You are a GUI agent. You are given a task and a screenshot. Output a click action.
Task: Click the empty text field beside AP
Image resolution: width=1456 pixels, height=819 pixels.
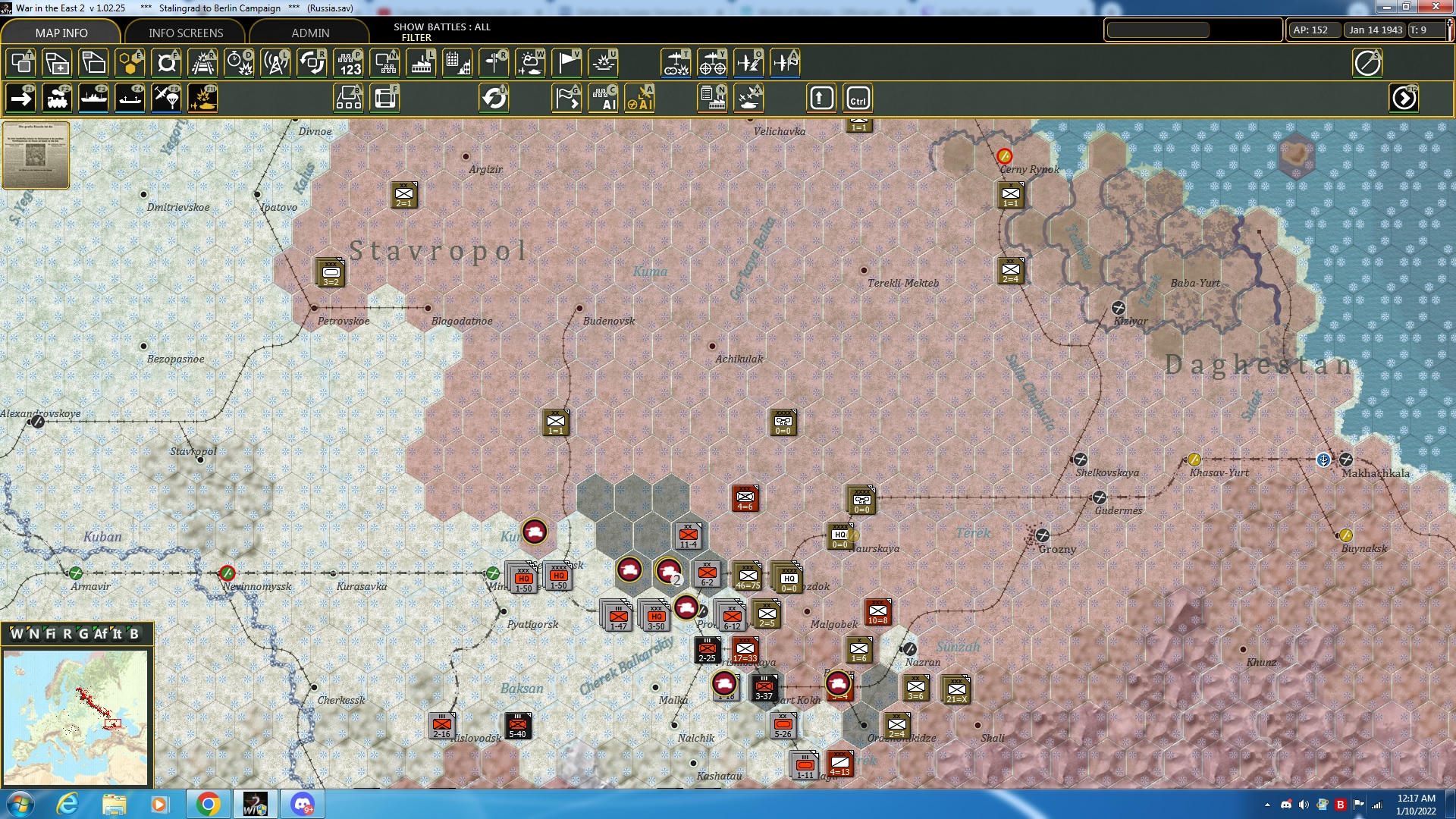tap(1158, 30)
